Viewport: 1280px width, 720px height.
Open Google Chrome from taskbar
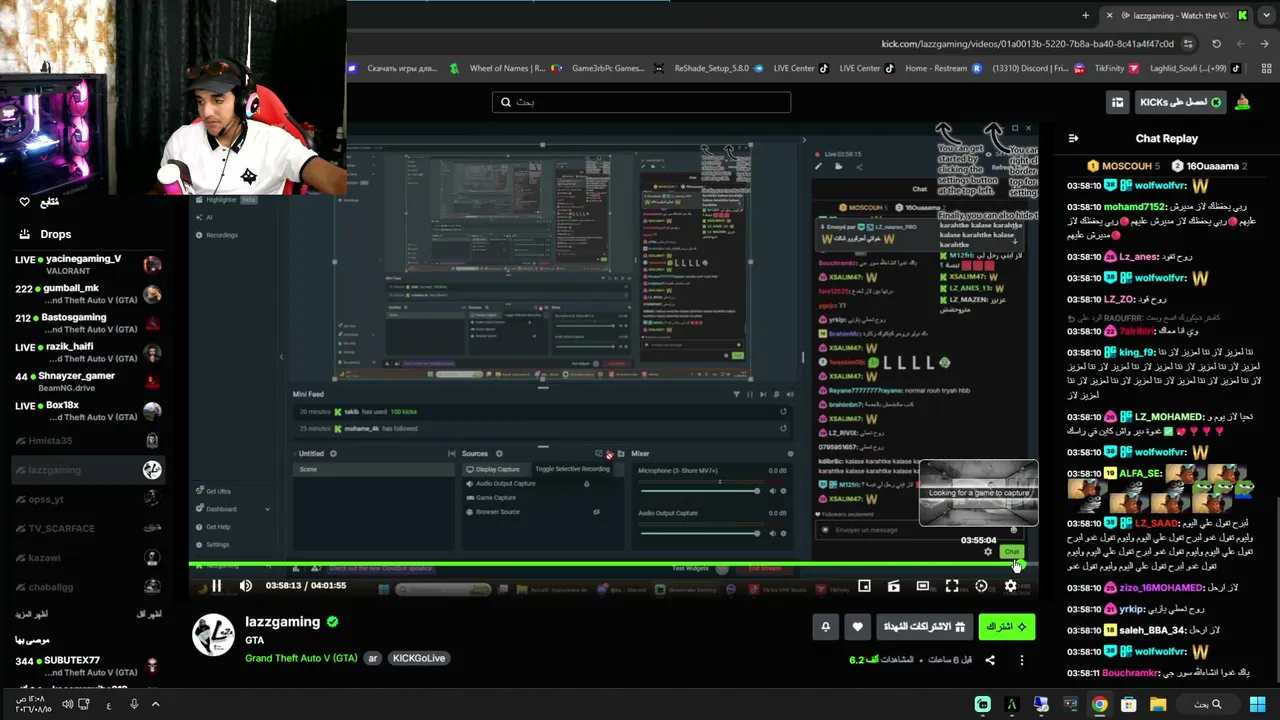click(1099, 704)
